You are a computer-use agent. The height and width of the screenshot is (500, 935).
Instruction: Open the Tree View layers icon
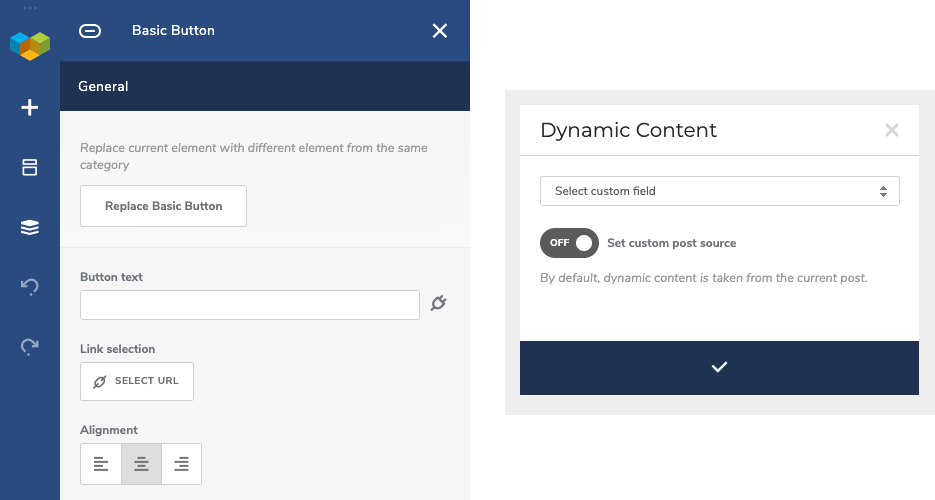[x=30, y=227]
